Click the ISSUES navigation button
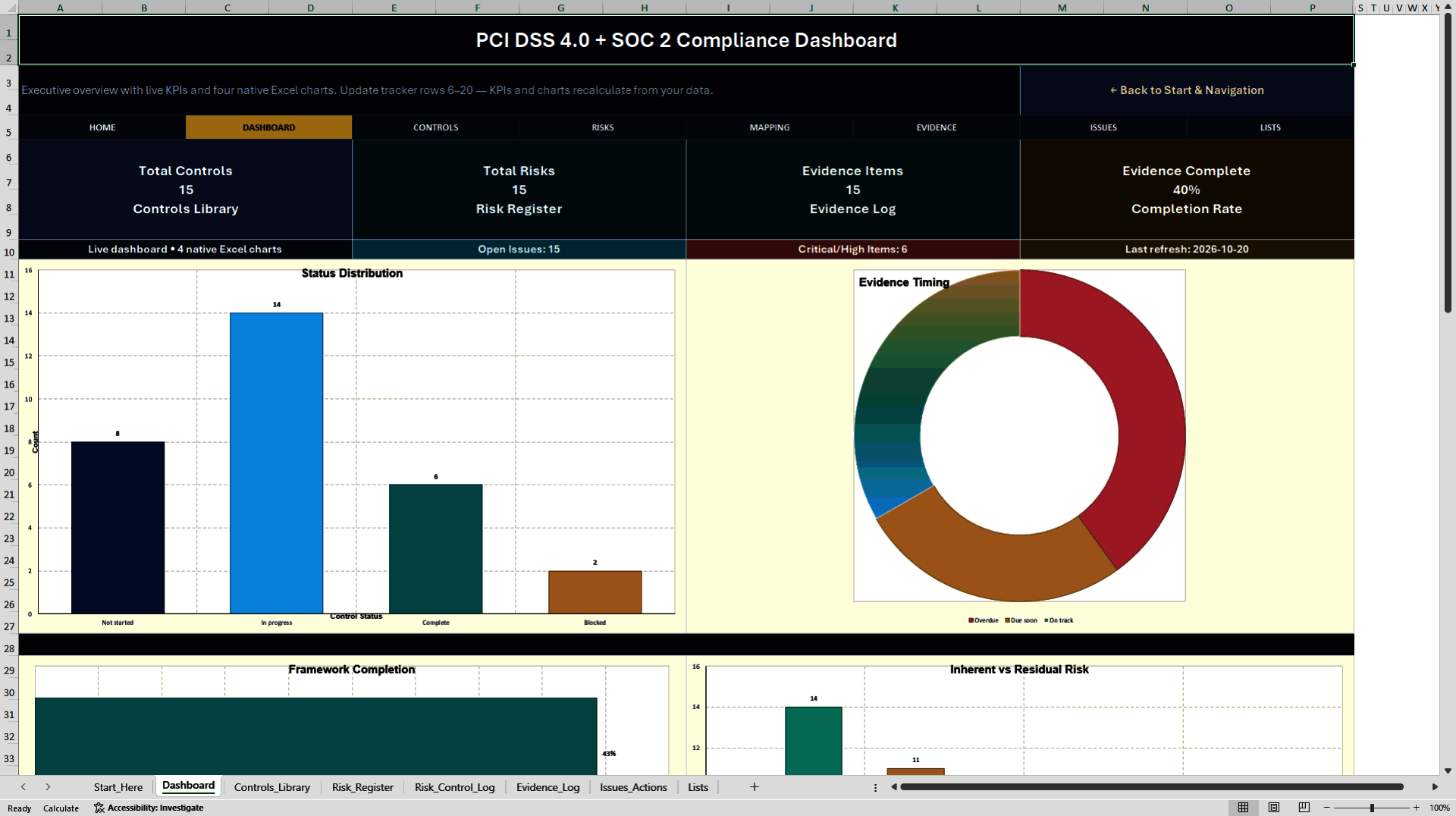 (x=1103, y=127)
